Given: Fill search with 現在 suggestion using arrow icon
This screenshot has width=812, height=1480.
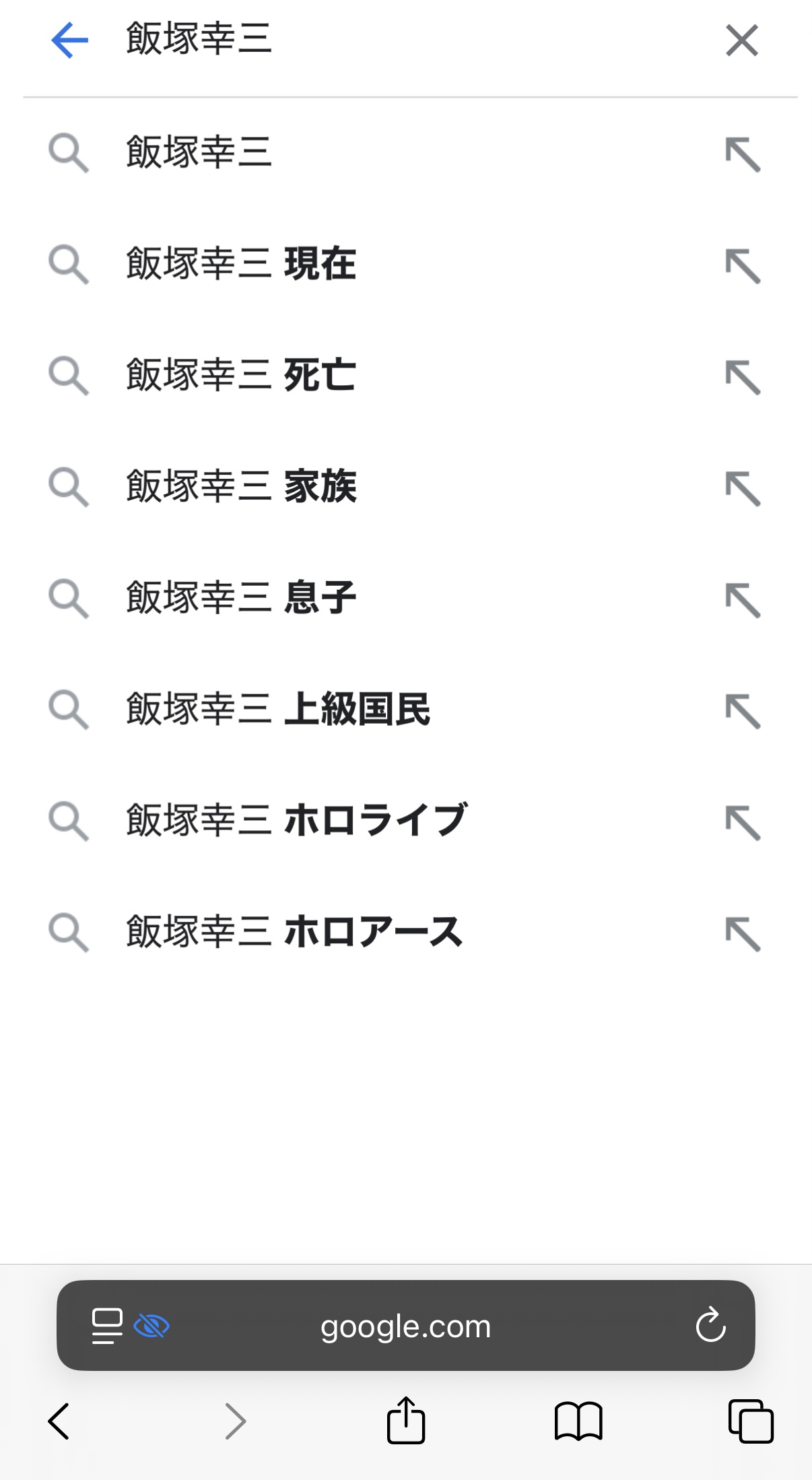Looking at the screenshot, I should click(743, 266).
